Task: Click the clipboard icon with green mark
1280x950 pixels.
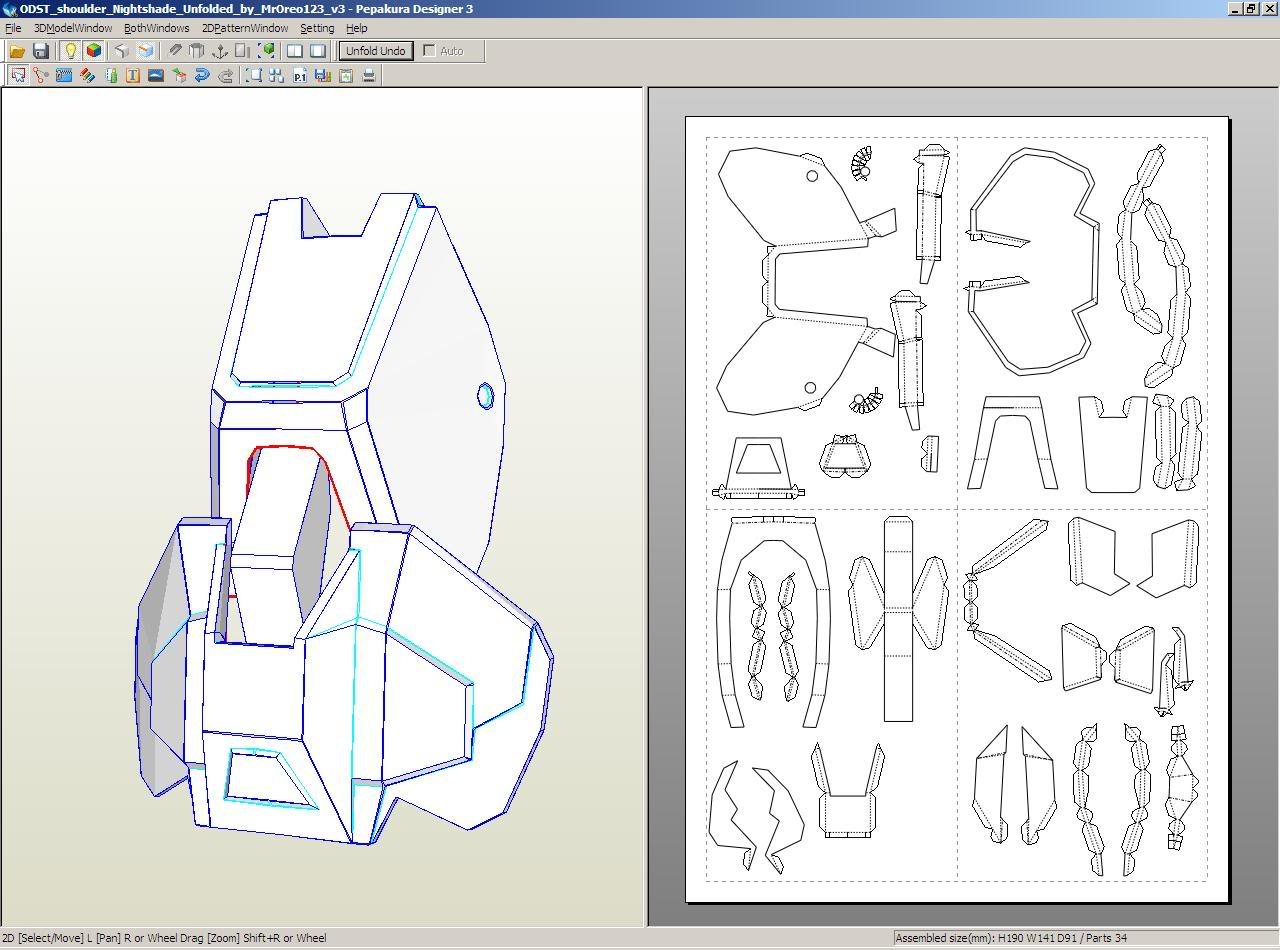Action: (346, 75)
